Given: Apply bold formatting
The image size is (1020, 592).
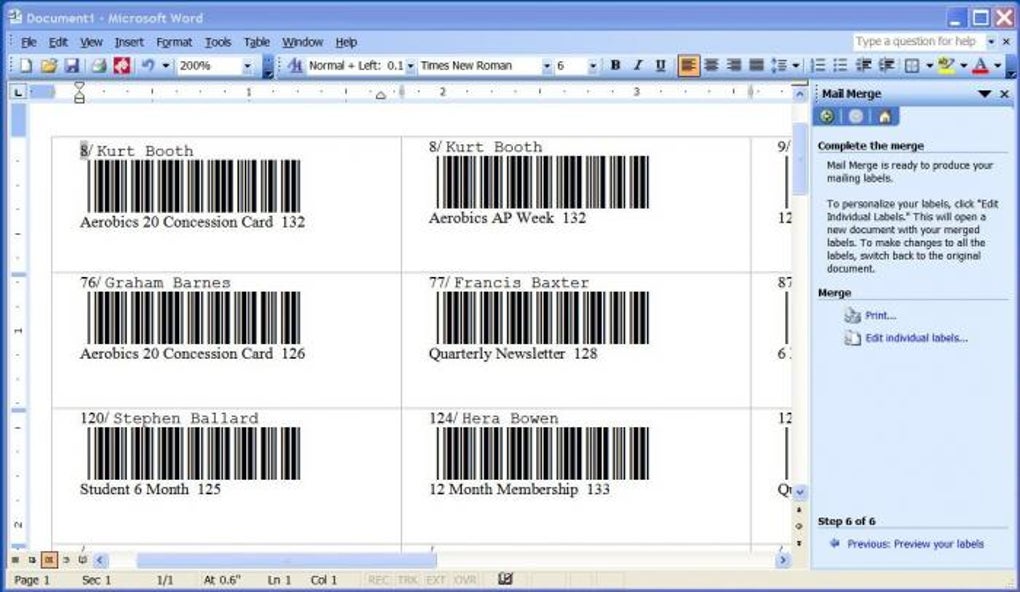Looking at the screenshot, I should 615,65.
